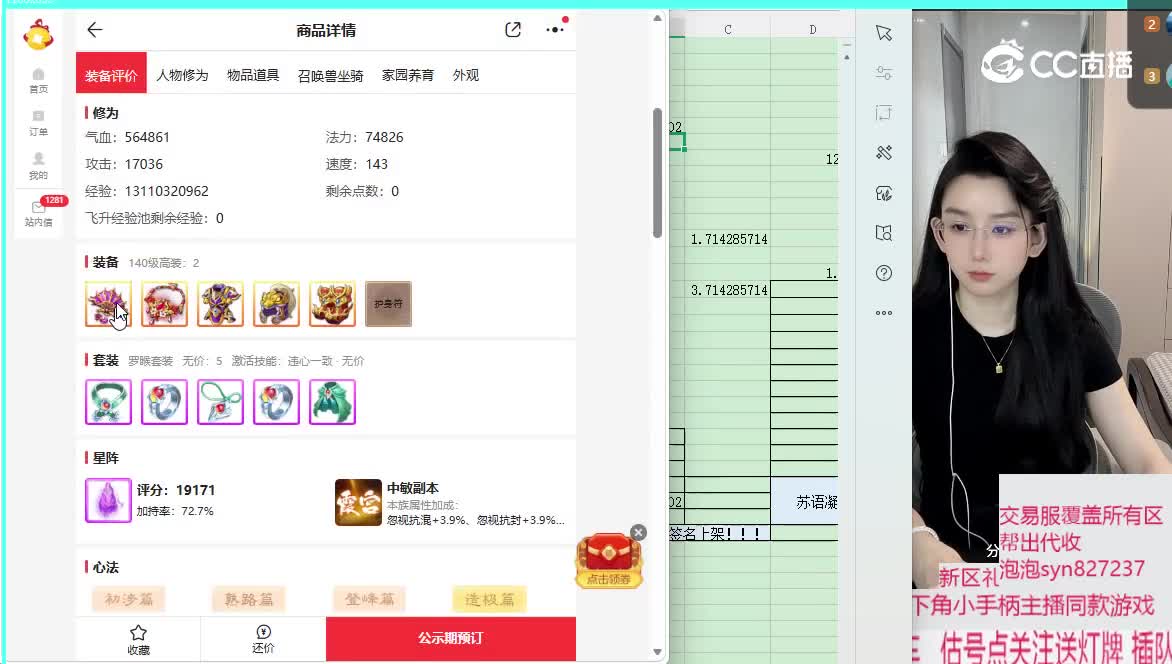Select the third set item (green necklace)
The width and height of the screenshot is (1172, 664).
click(220, 402)
